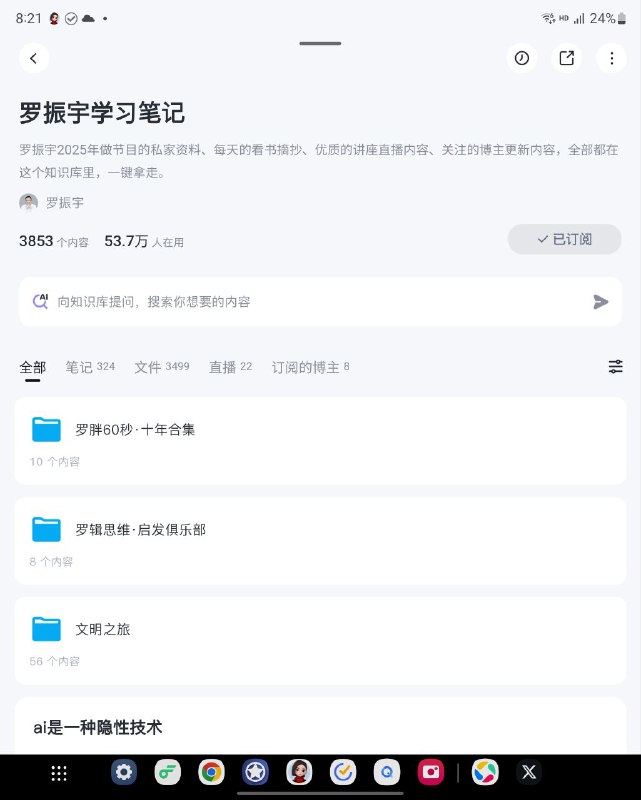The image size is (641, 800).
Task: Tap the drag handle at top of sheet
Action: pyautogui.click(x=320, y=43)
